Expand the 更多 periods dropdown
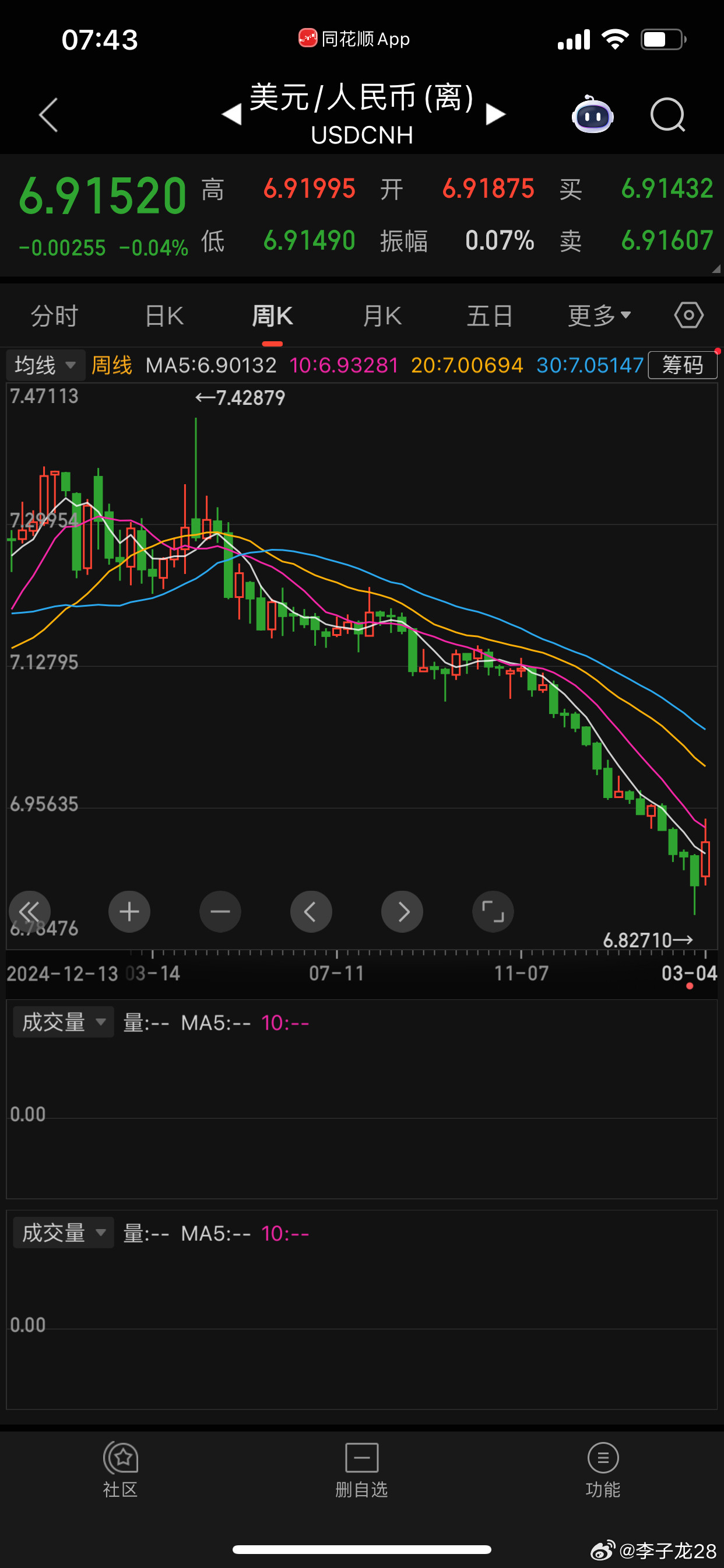724x1568 pixels. click(599, 316)
